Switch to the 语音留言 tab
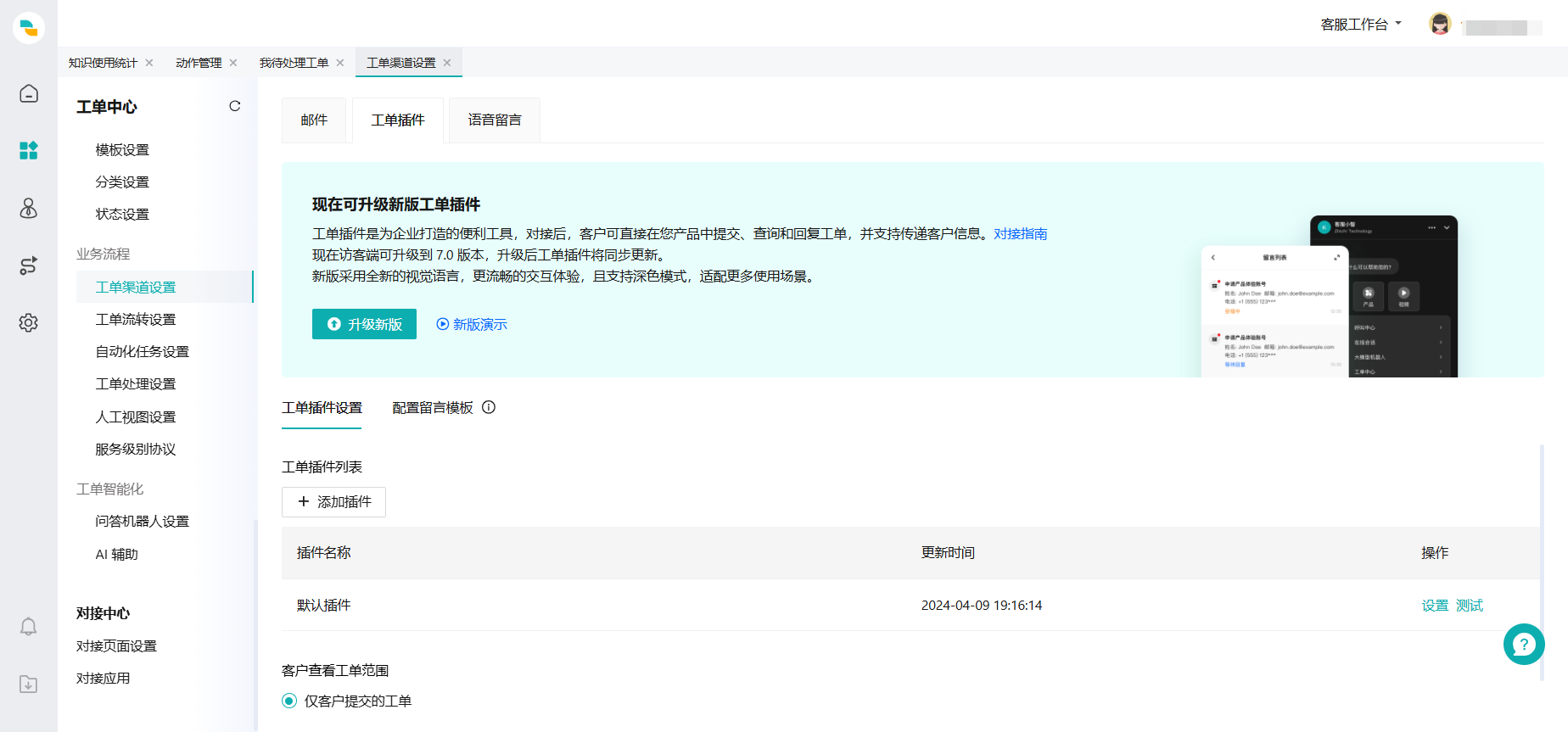The image size is (1568, 732). 495,120
